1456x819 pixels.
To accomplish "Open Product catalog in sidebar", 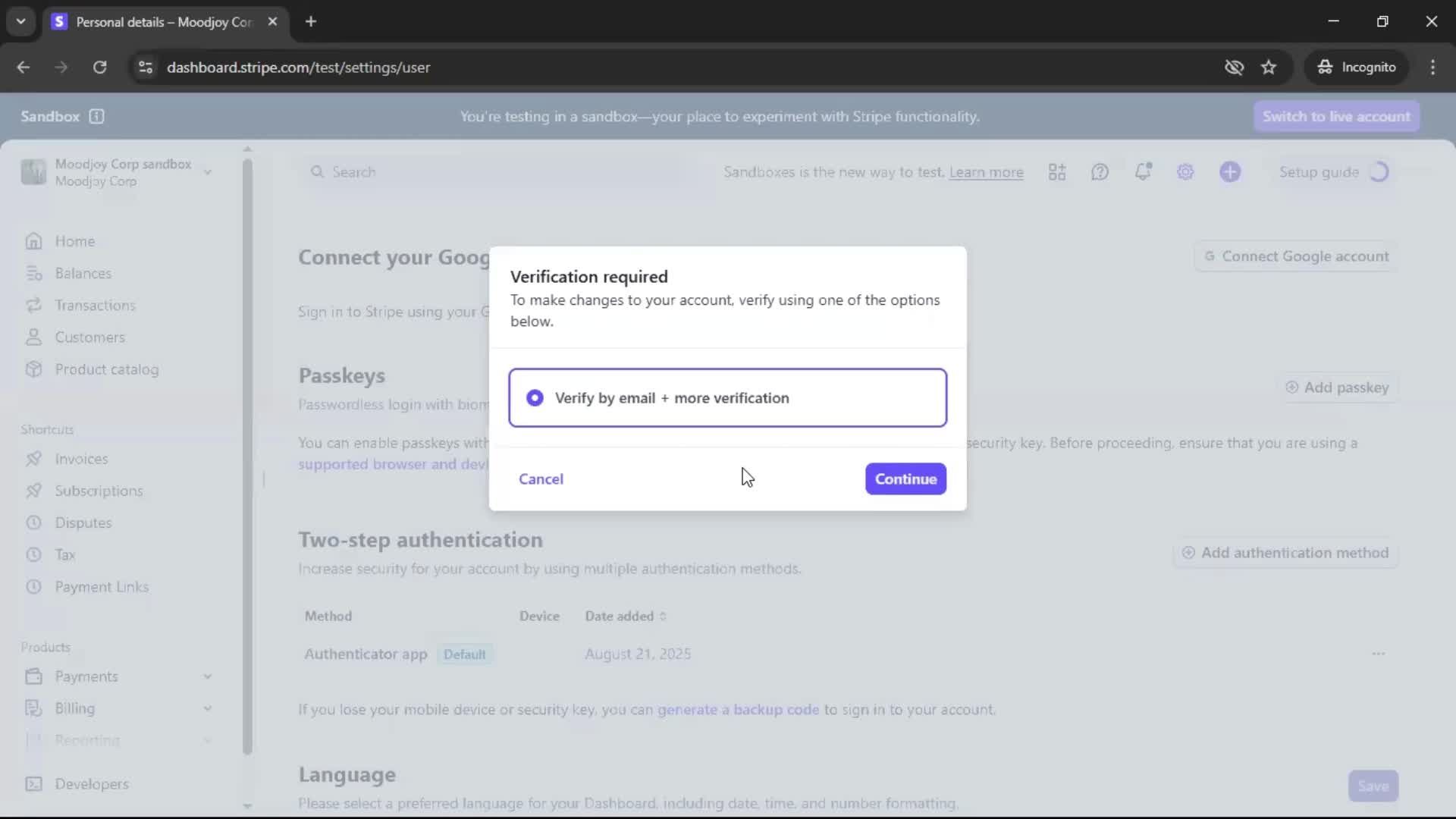I will pyautogui.click(x=106, y=369).
